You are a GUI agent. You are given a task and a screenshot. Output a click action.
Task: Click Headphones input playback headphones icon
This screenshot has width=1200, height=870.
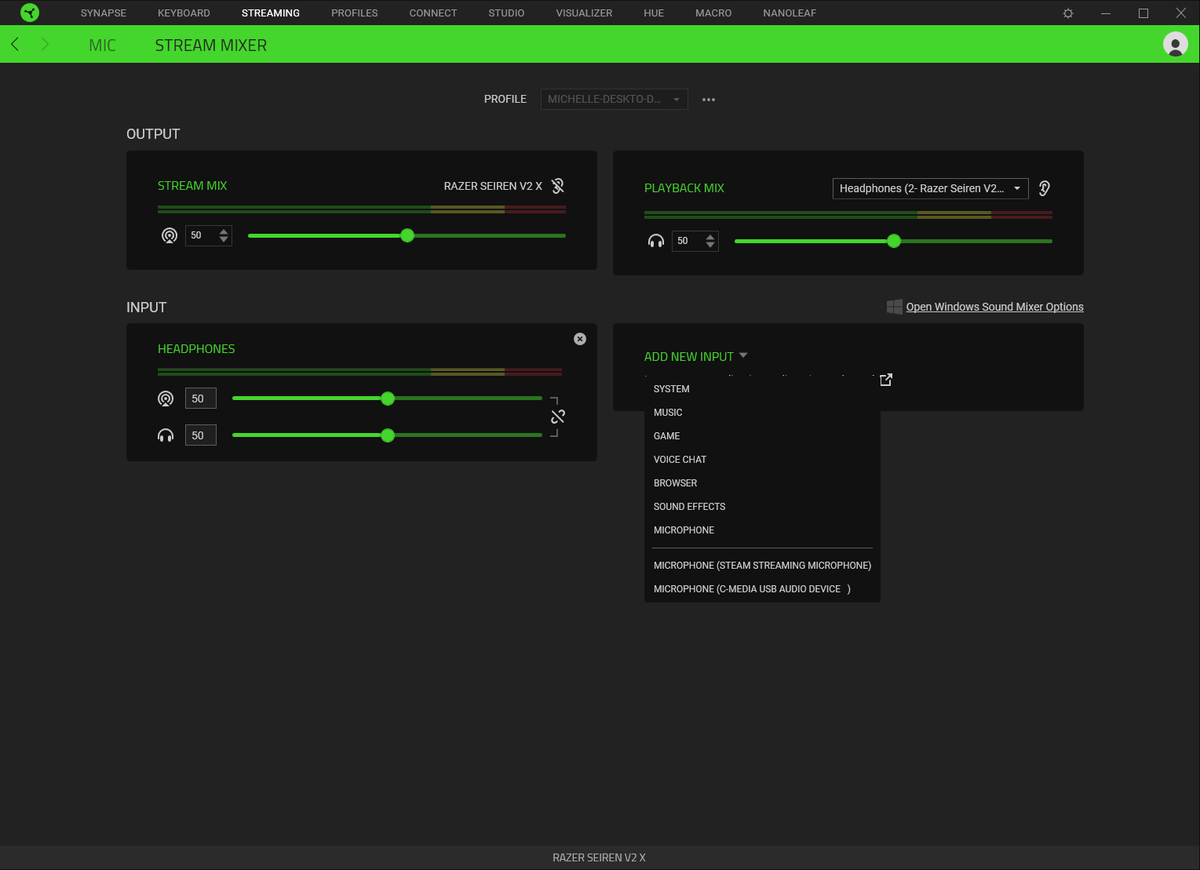point(166,435)
